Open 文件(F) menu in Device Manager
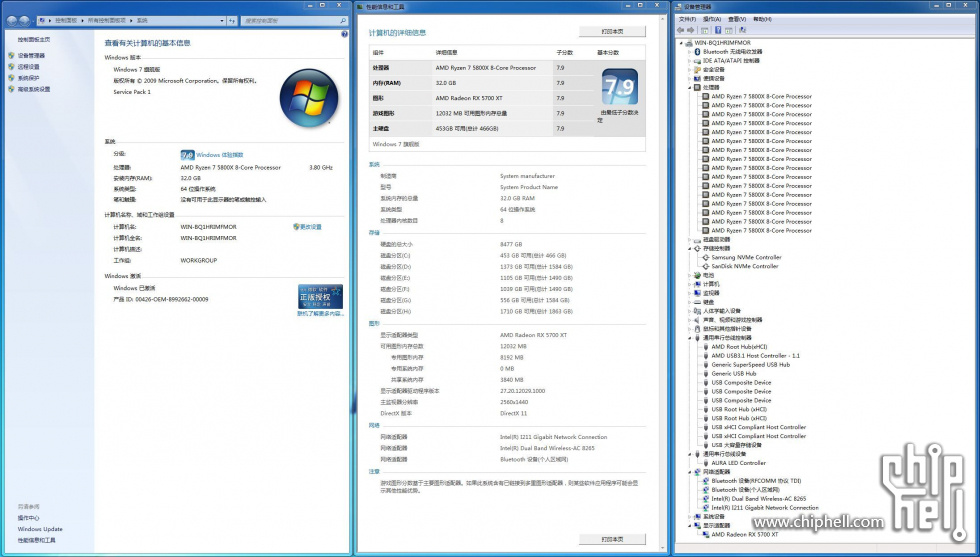 click(687, 19)
